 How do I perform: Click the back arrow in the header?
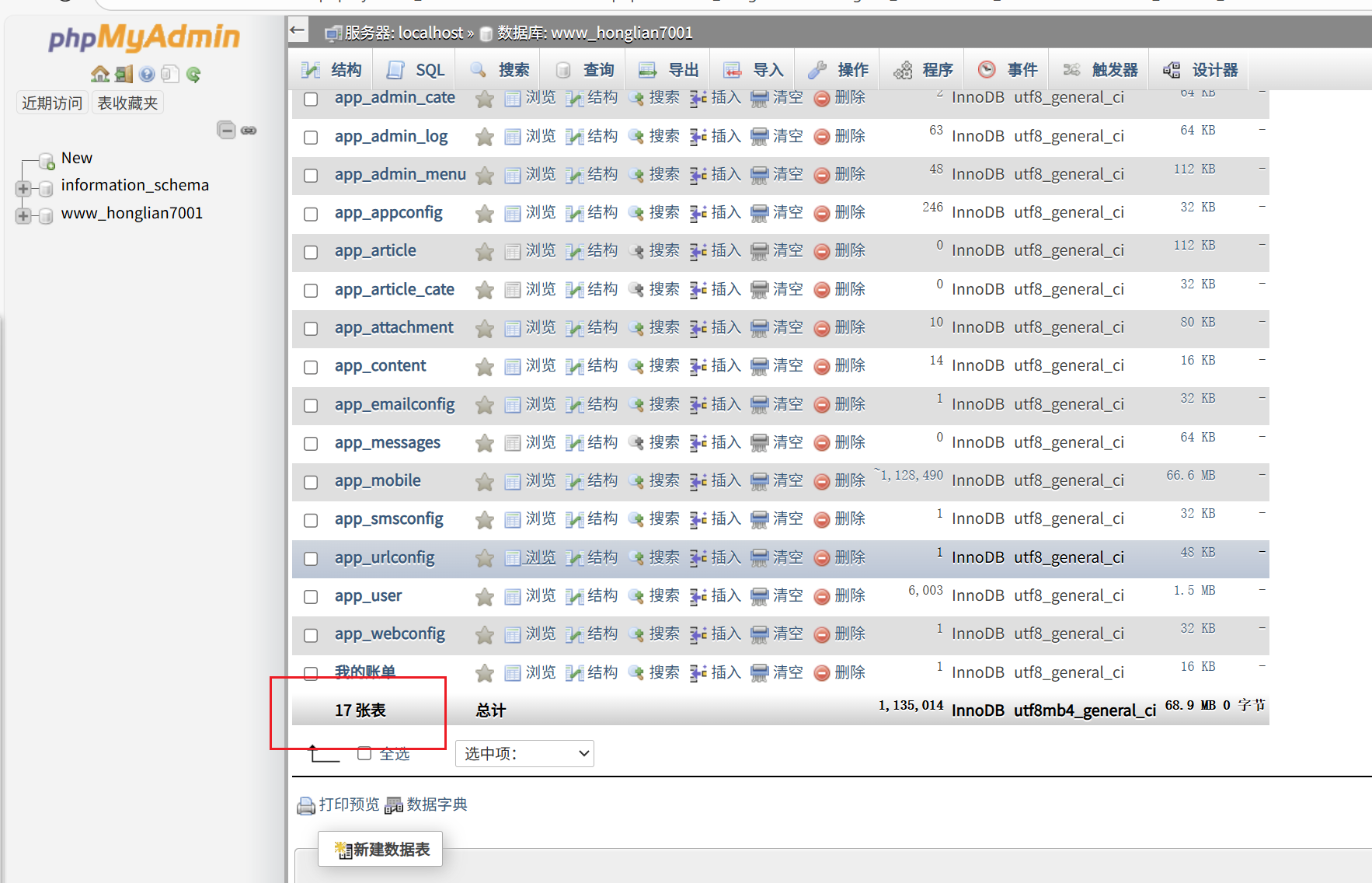[x=298, y=31]
